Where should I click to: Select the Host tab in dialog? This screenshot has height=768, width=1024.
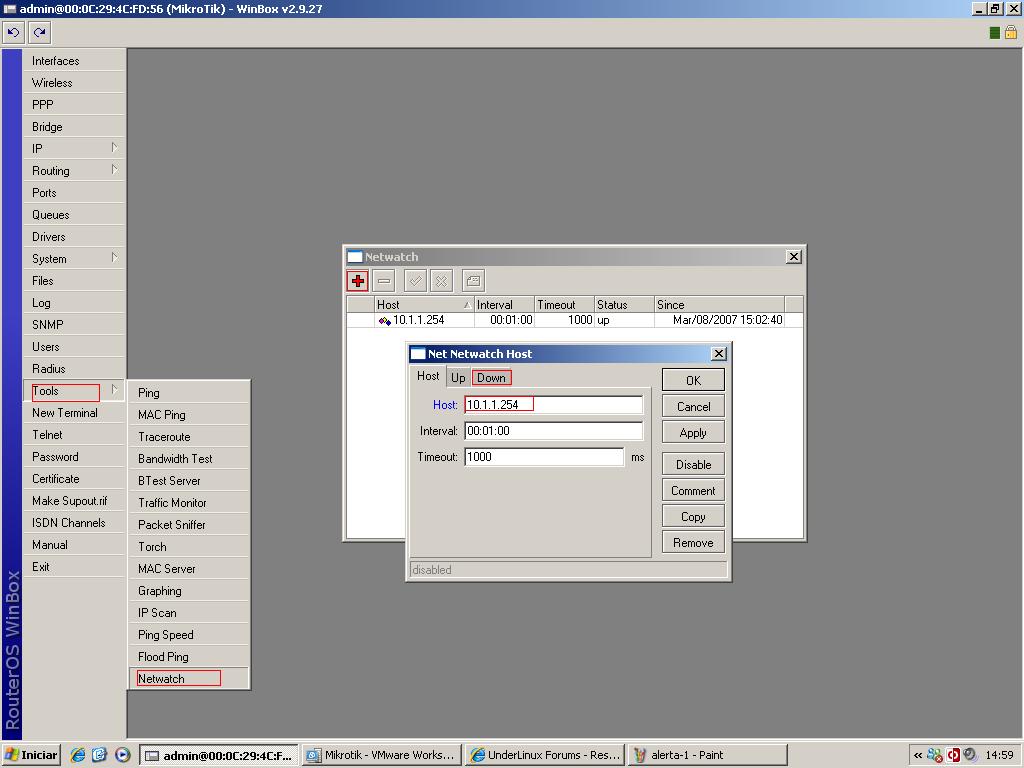tap(428, 376)
